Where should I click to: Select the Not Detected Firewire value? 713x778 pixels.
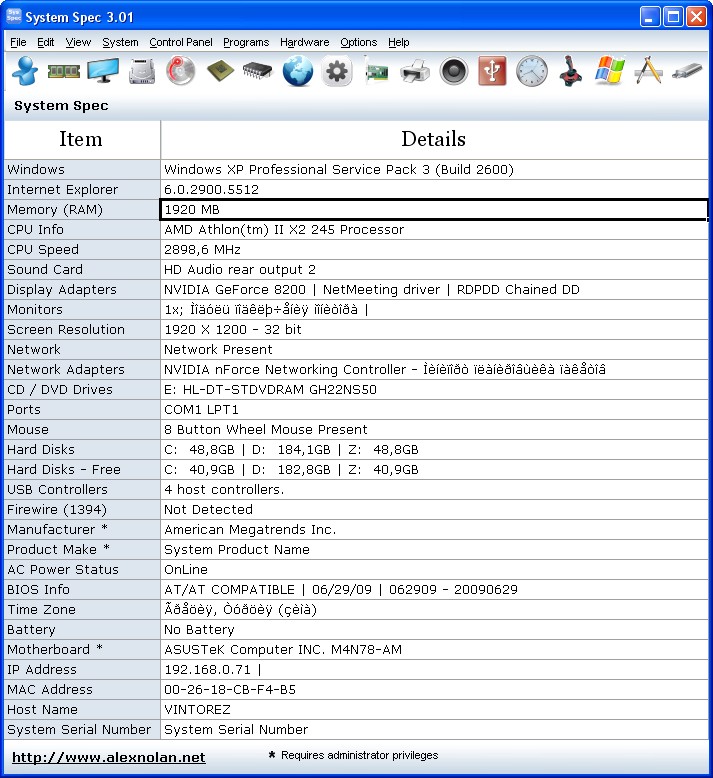tap(434, 510)
